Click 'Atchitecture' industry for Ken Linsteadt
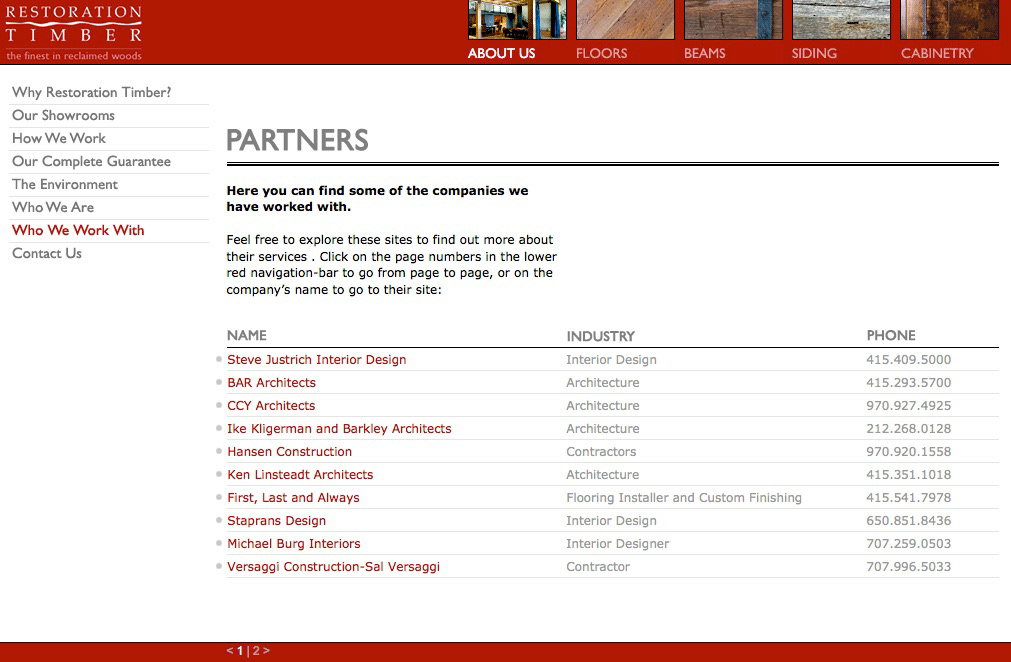This screenshot has width=1011, height=662. point(603,474)
